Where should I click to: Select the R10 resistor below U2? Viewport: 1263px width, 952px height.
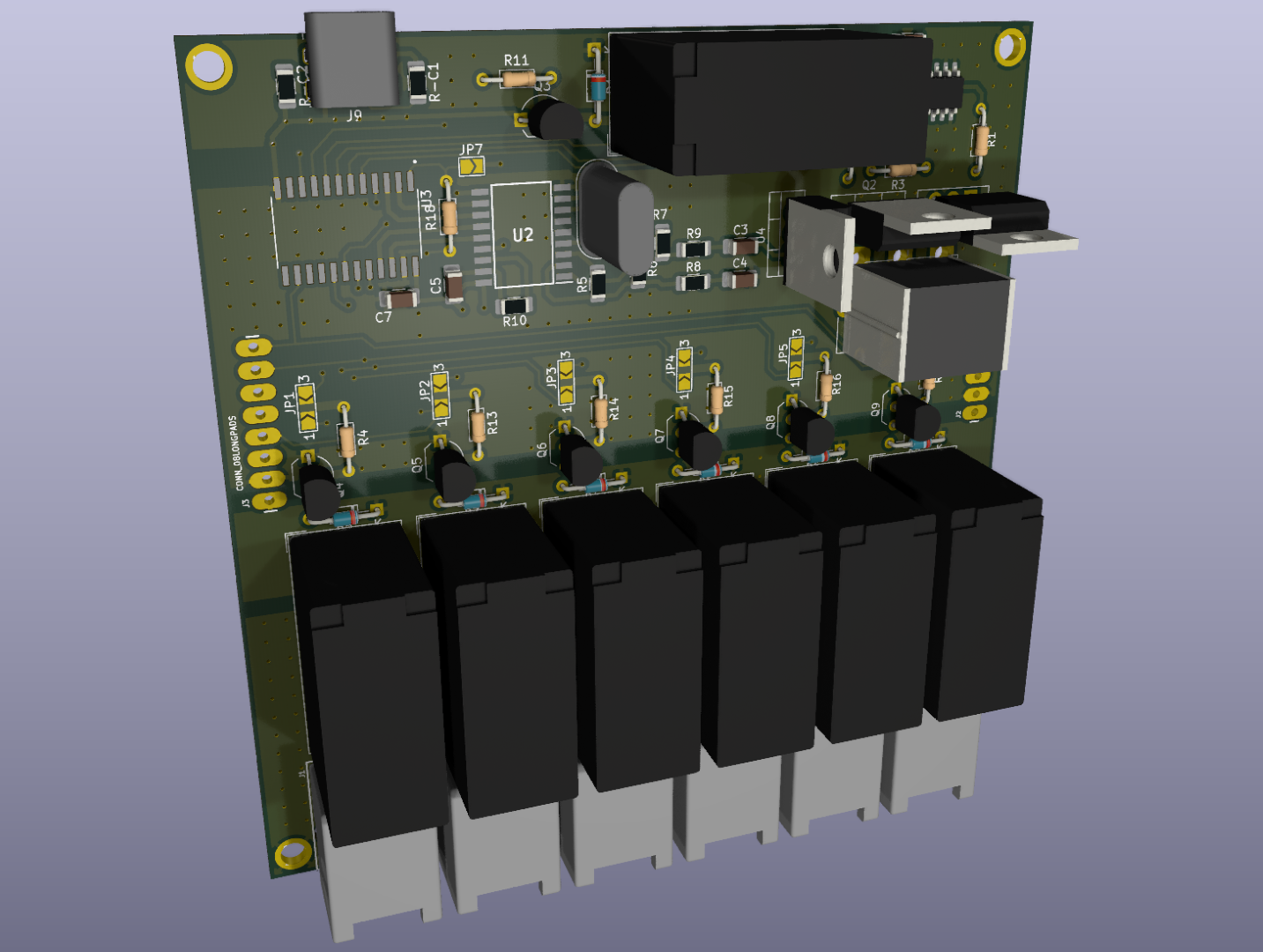[514, 306]
